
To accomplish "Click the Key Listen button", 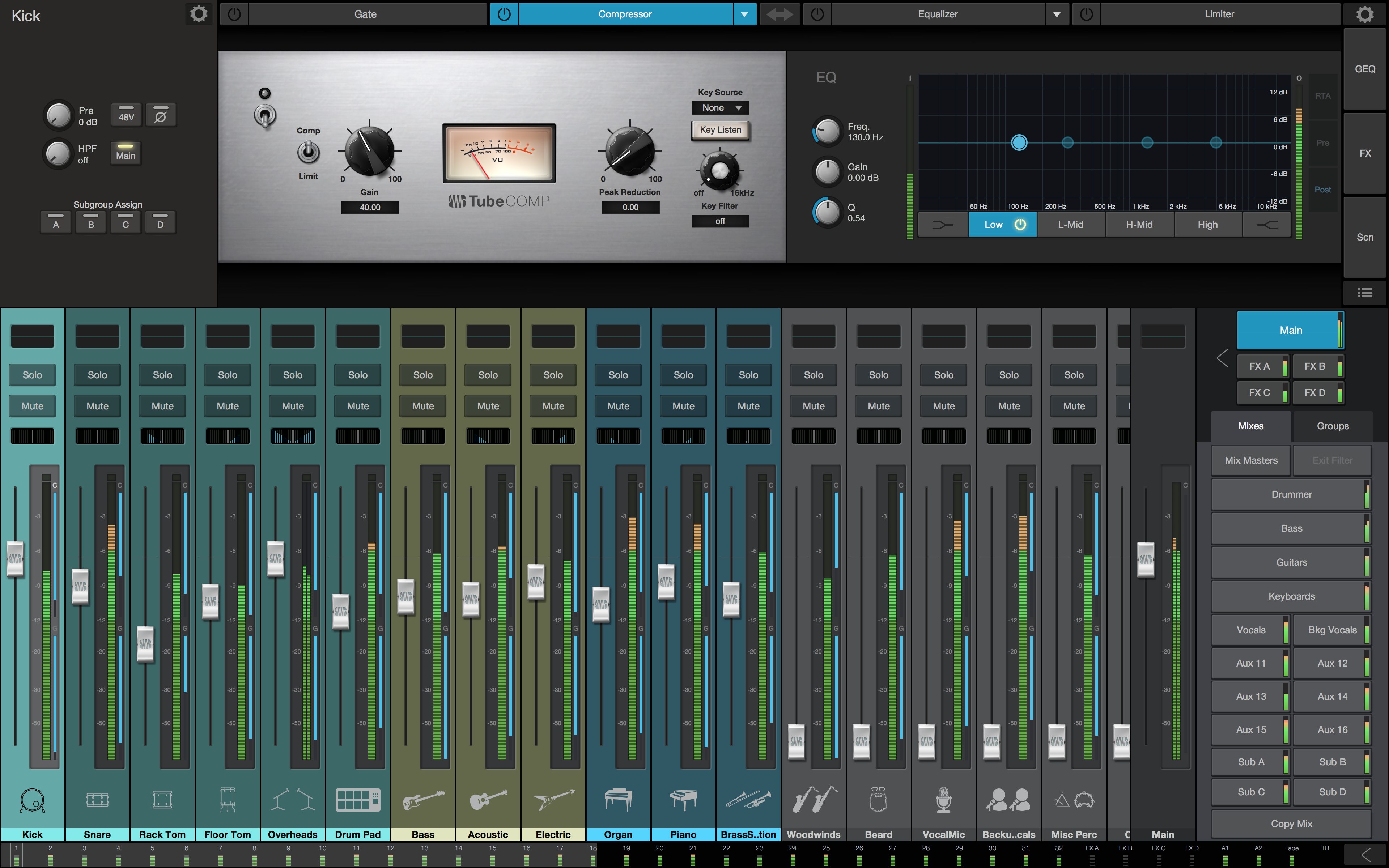I will point(720,130).
